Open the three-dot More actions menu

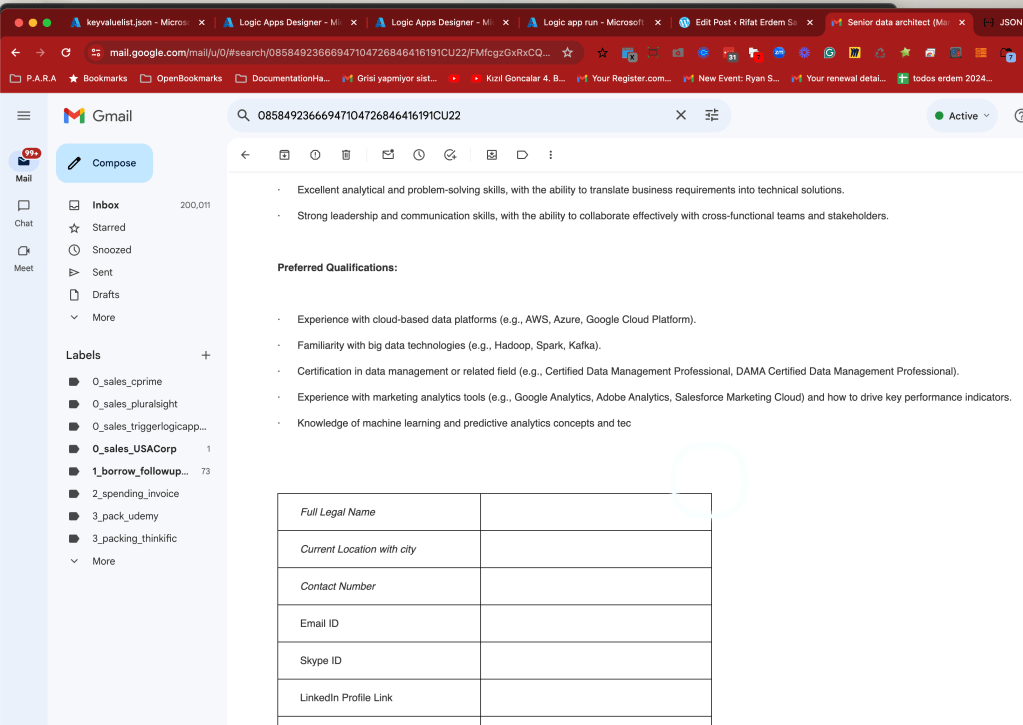pyautogui.click(x=551, y=155)
